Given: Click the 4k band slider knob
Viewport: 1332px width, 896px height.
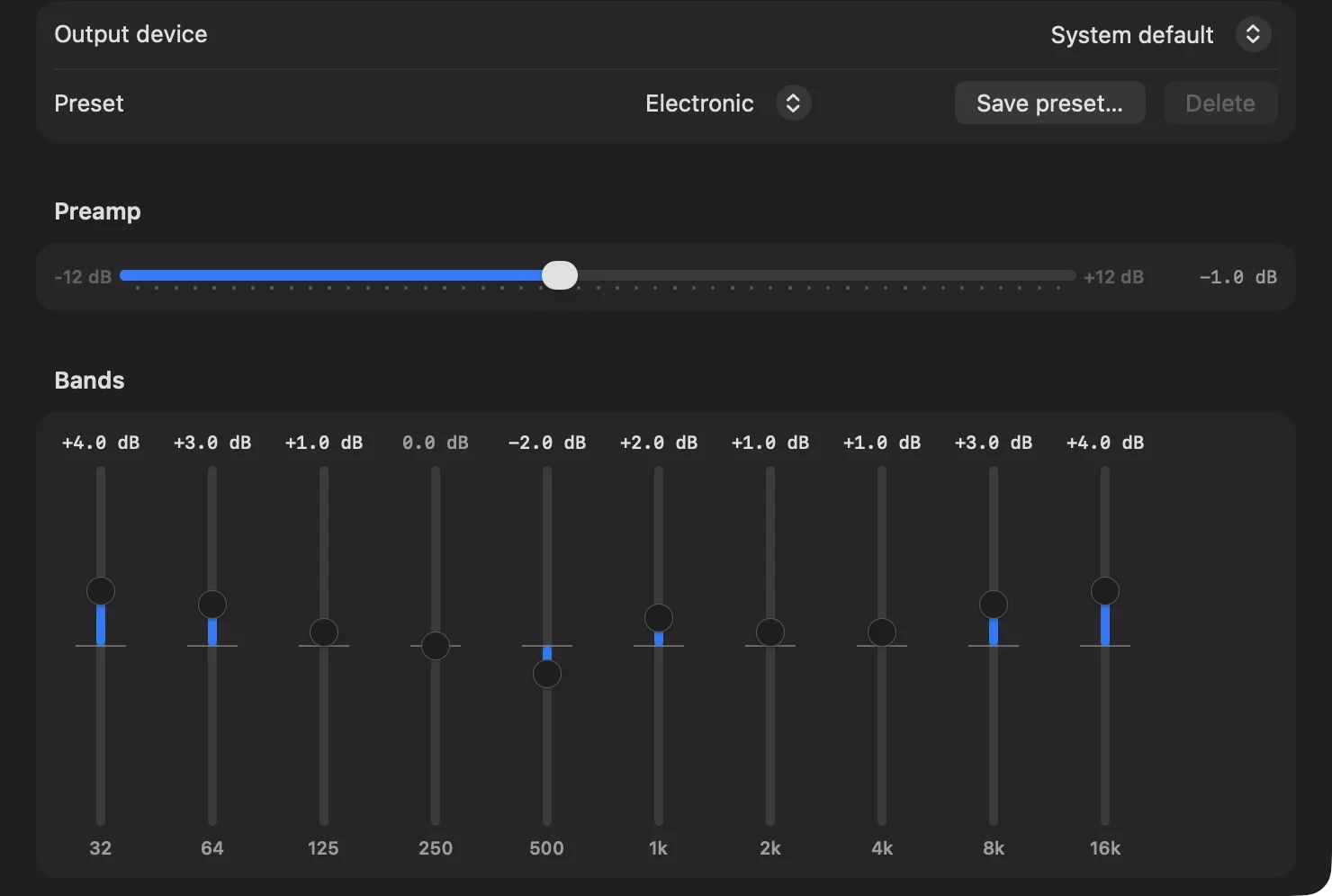Looking at the screenshot, I should tap(882, 632).
